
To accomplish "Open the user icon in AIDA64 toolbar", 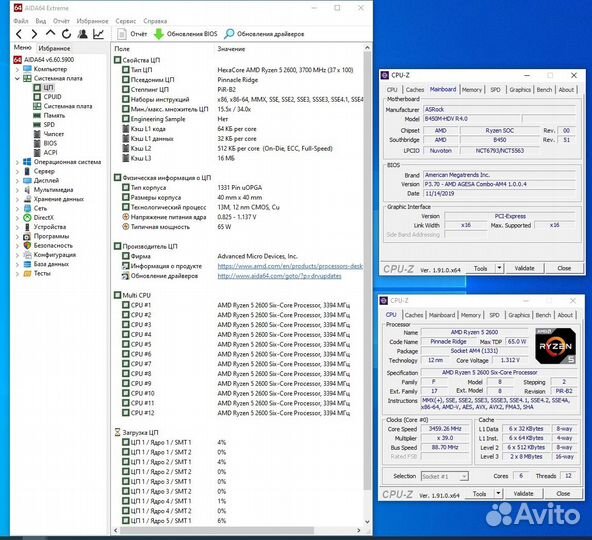I will click(x=82, y=34).
